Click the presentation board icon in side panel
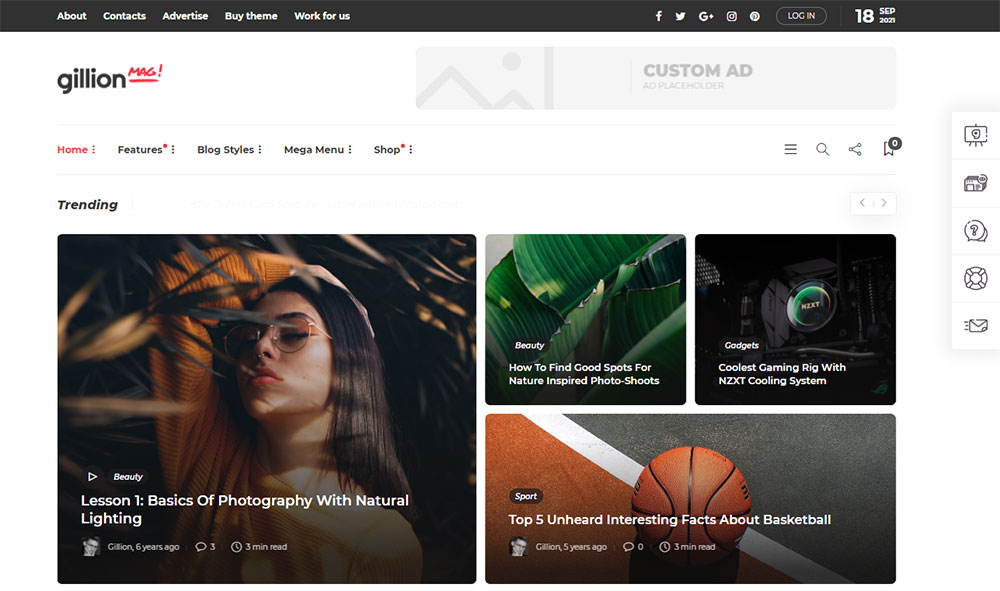 click(976, 135)
